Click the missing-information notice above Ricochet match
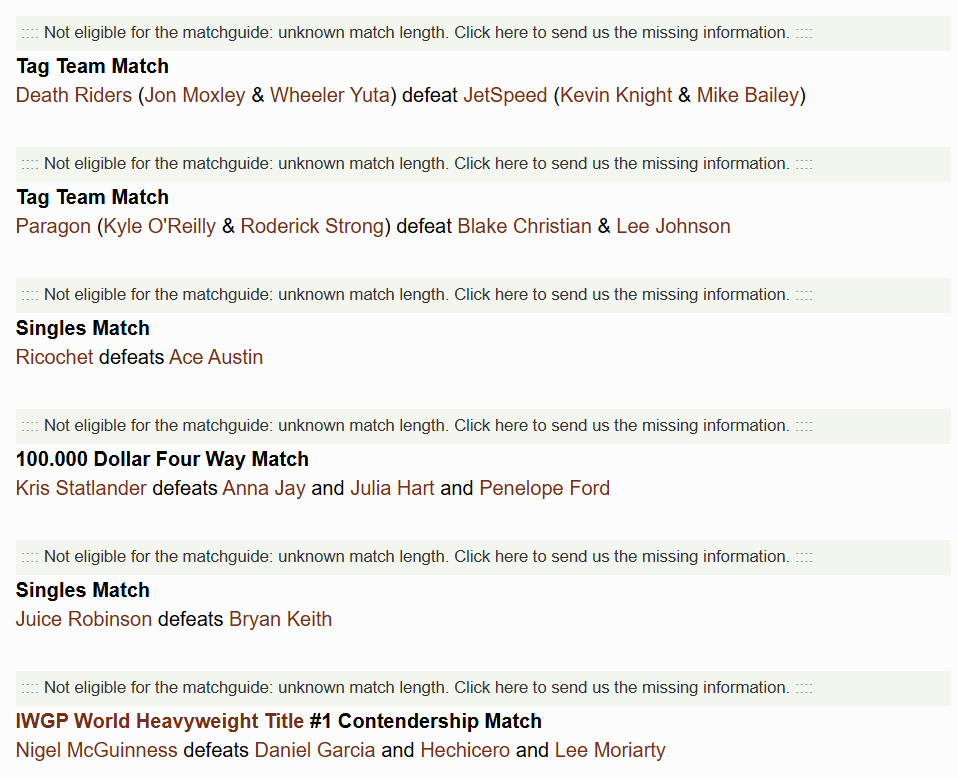Image resolution: width=958 pixels, height=778 pixels. 417,295
